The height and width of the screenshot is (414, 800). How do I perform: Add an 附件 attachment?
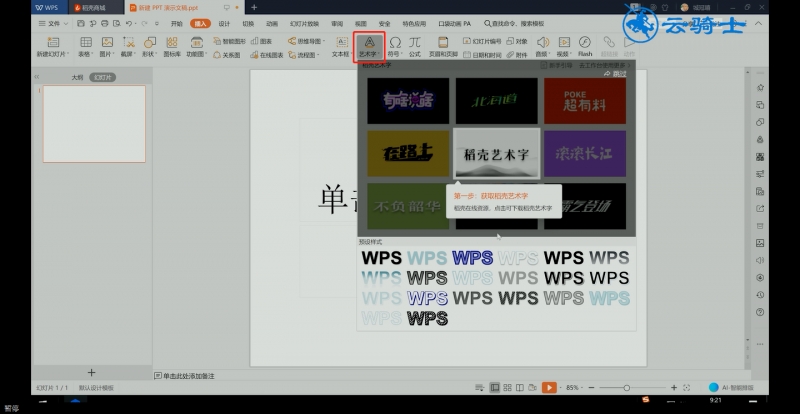pos(517,55)
